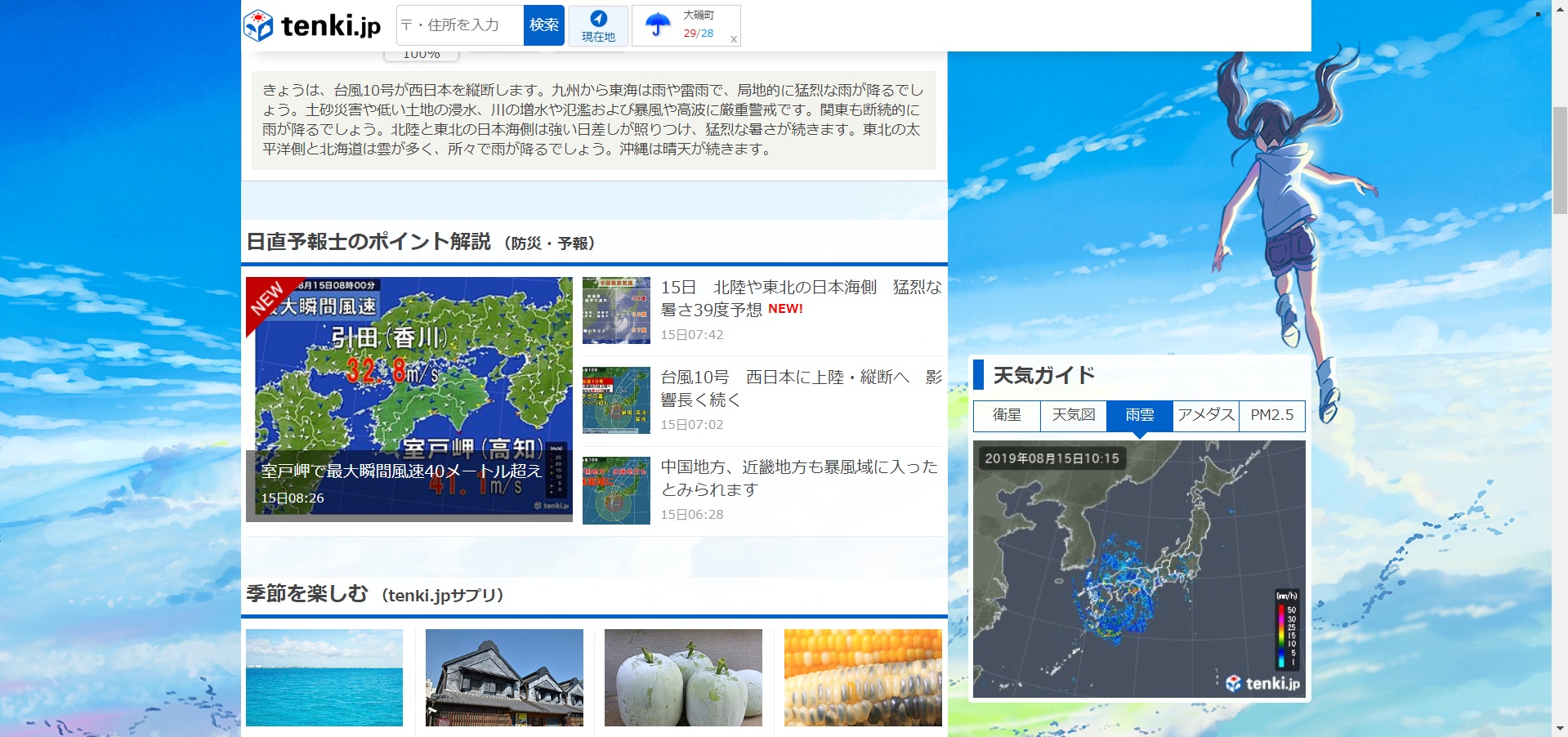Click the 天気ガイド panel heading
Screen dimensions: 1568x737
point(1043,375)
